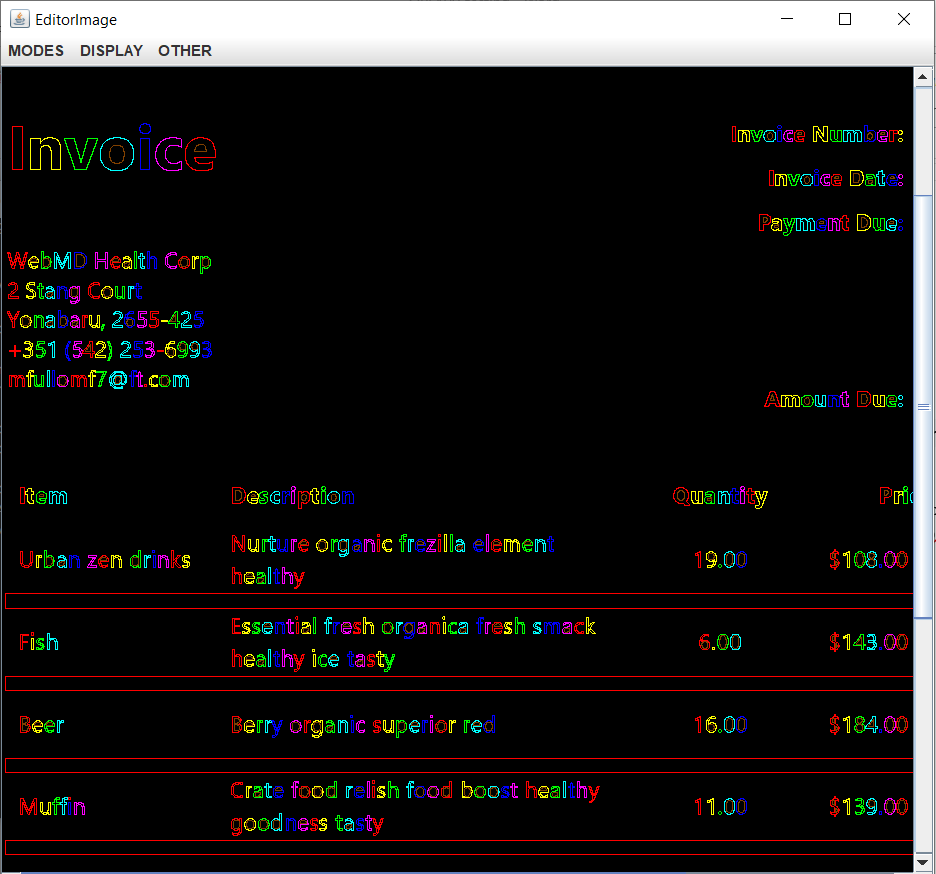Maximize the EditorImage window

pyautogui.click(x=845, y=19)
